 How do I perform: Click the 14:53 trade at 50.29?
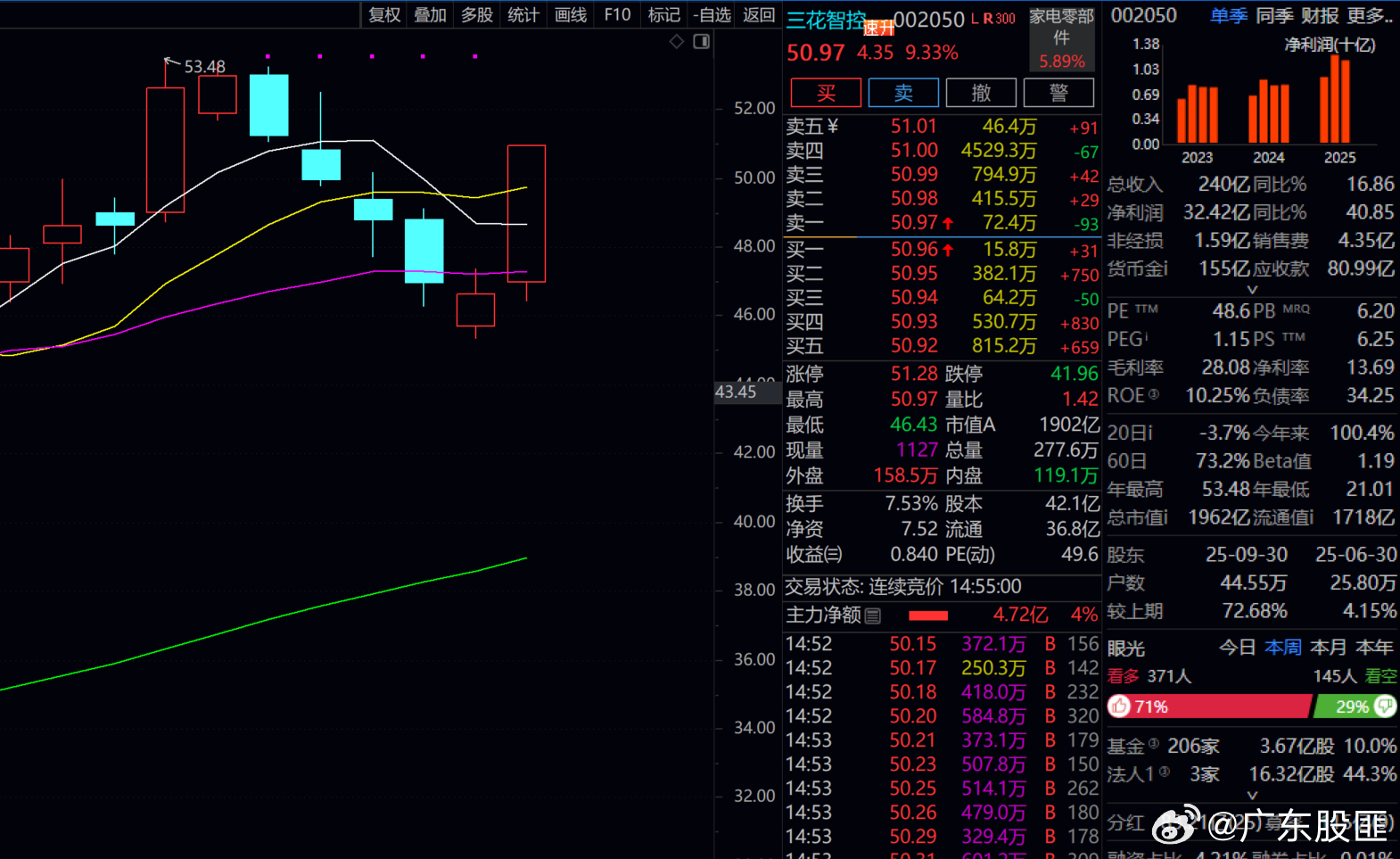(x=942, y=837)
